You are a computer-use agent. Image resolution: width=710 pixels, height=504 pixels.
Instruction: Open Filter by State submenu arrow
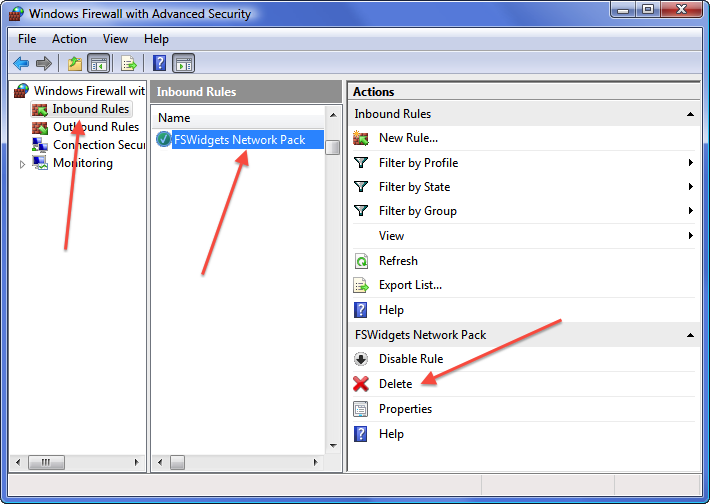tap(691, 187)
